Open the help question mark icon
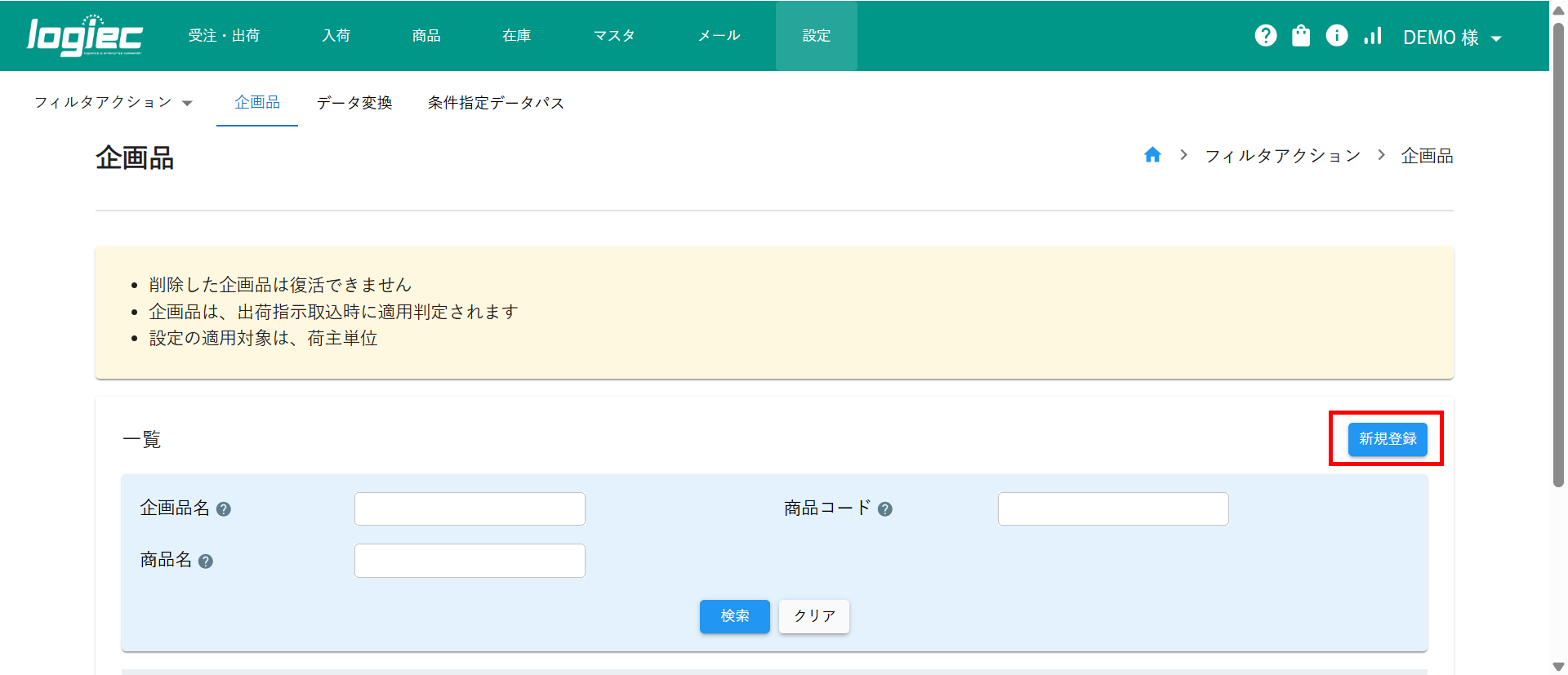The width and height of the screenshot is (1568, 675). point(1265,36)
